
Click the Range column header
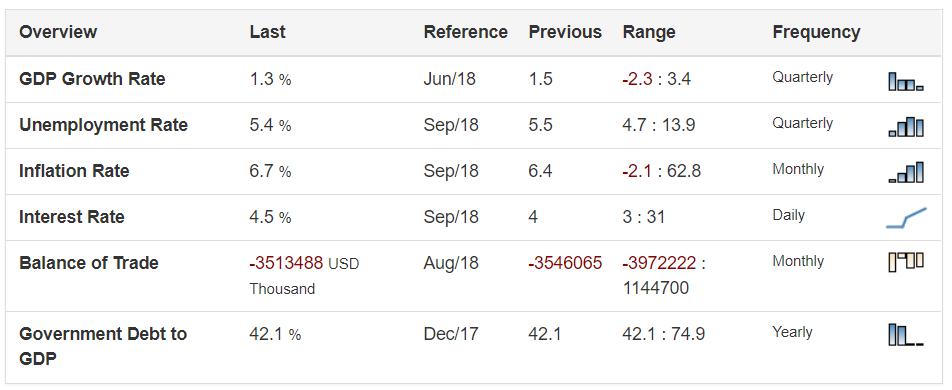point(649,32)
